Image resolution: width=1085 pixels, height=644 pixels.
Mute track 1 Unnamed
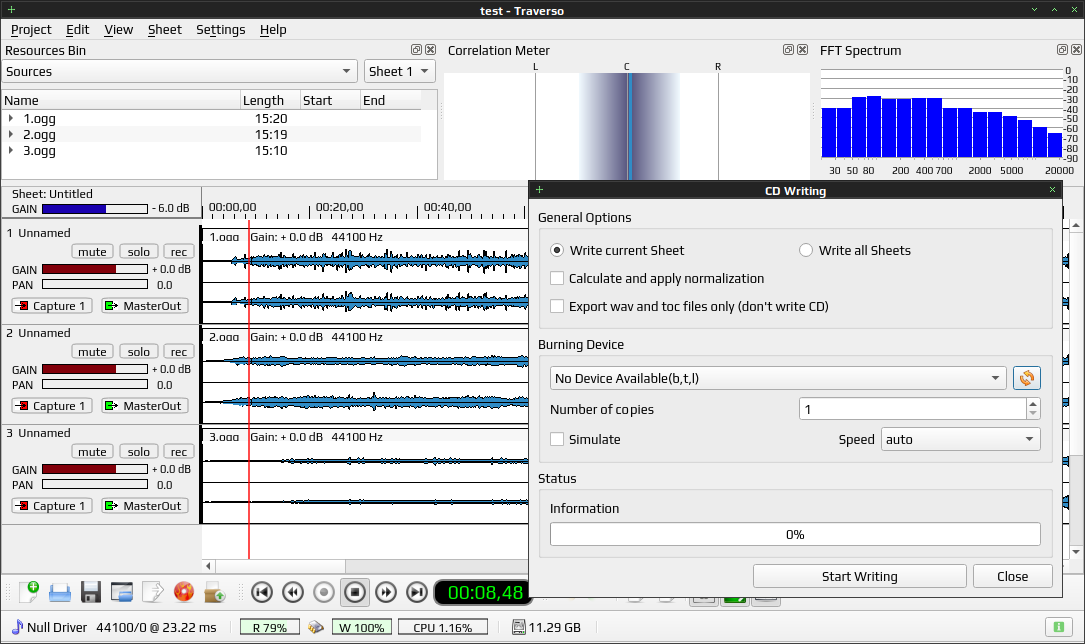(x=92, y=252)
